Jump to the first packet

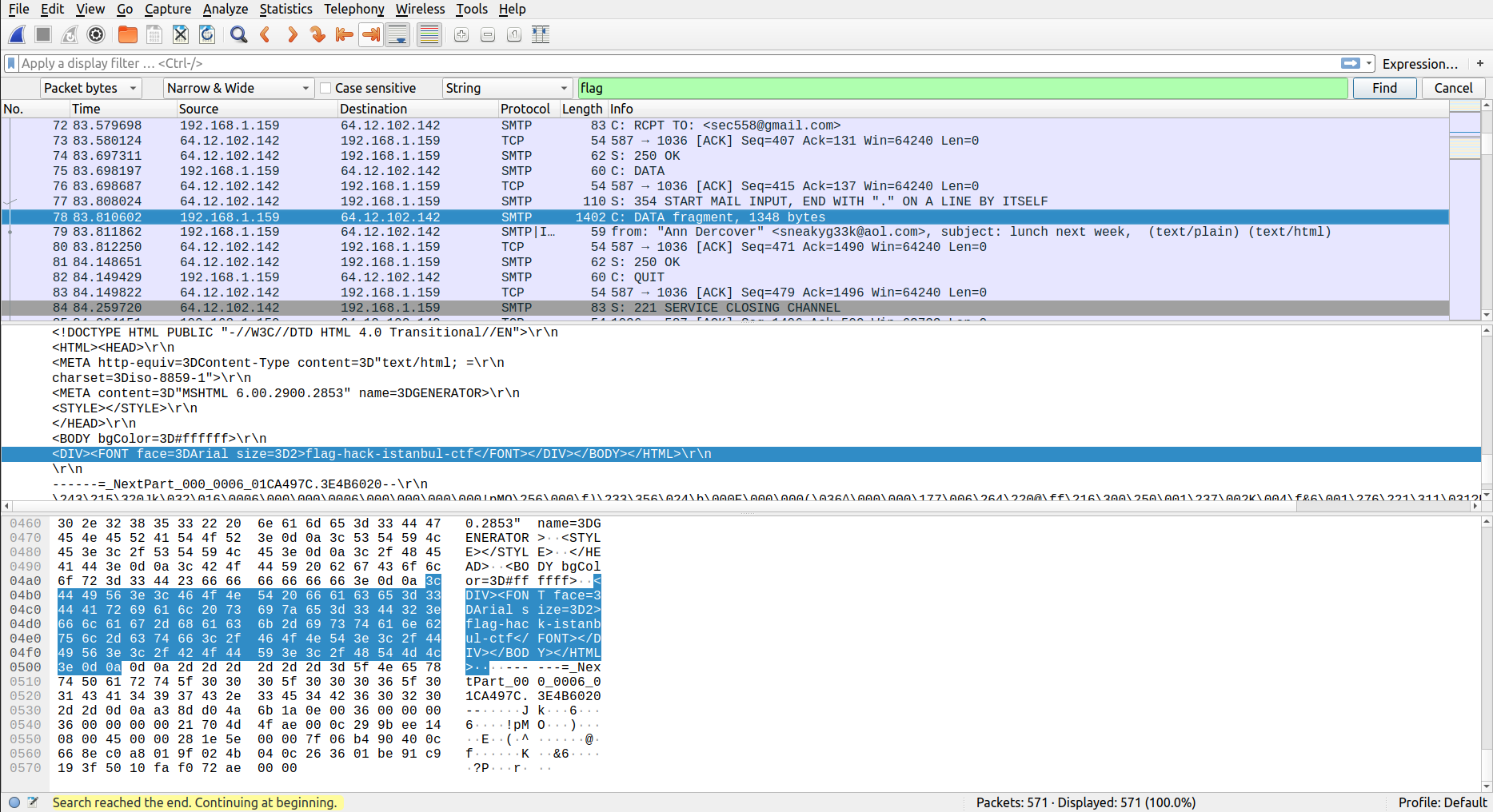click(345, 34)
